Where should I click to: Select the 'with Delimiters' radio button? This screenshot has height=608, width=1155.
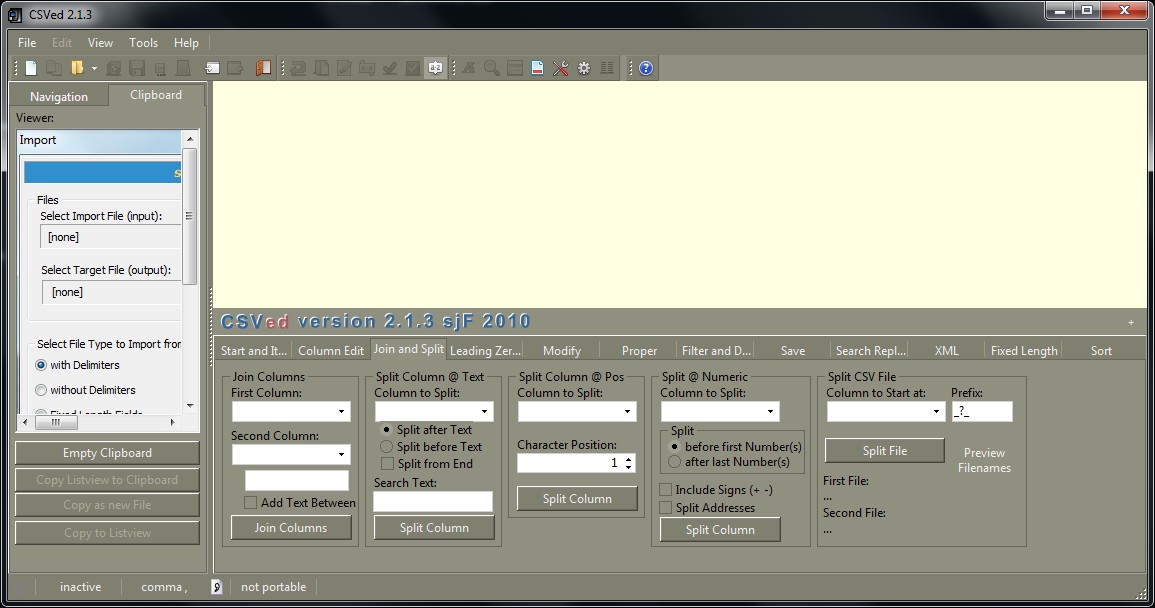click(41, 365)
